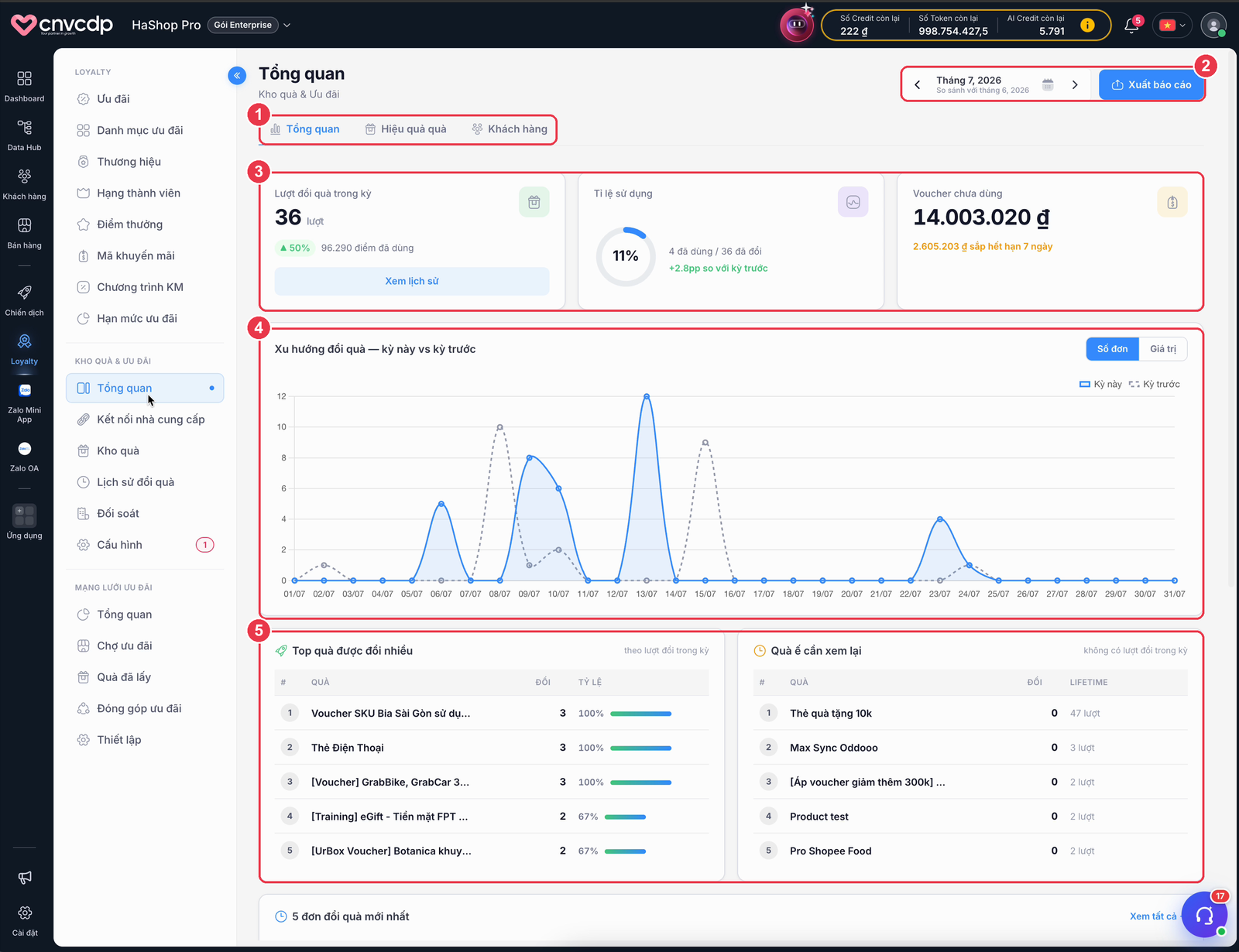Open Kết nối nhà cung cấp
The width and height of the screenshot is (1239, 952).
145,419
